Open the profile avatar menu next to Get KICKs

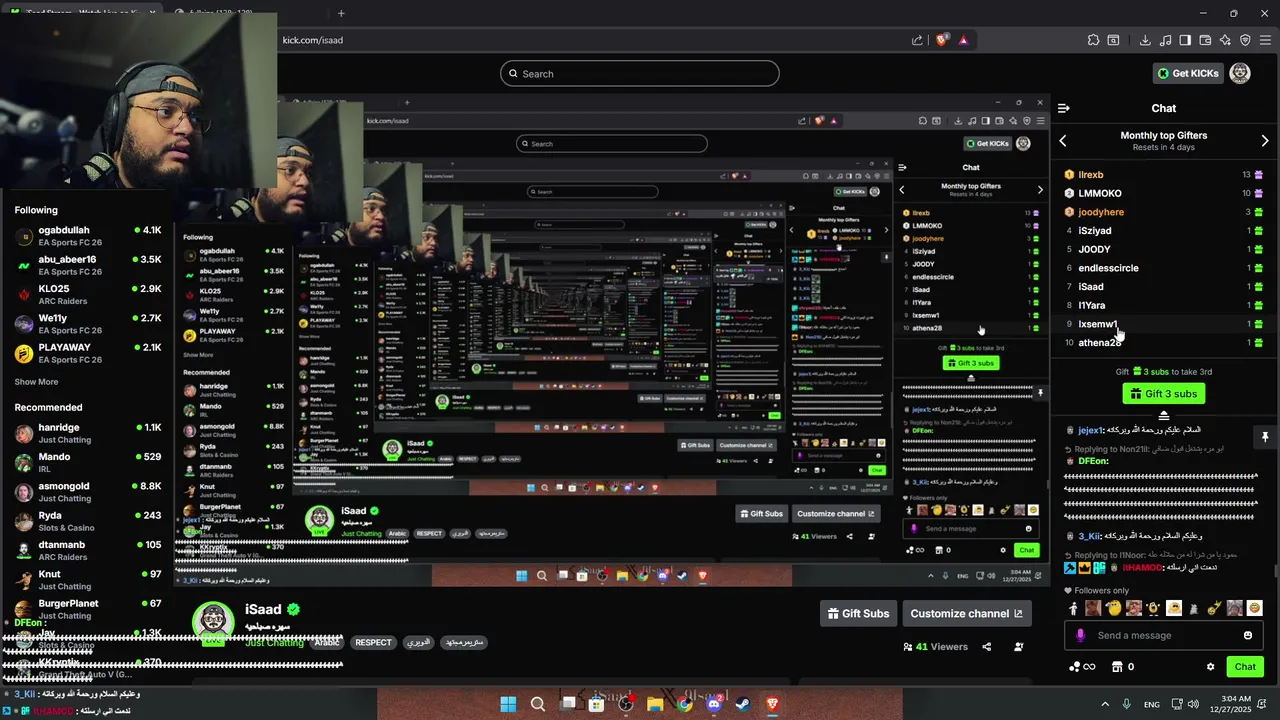[1240, 73]
